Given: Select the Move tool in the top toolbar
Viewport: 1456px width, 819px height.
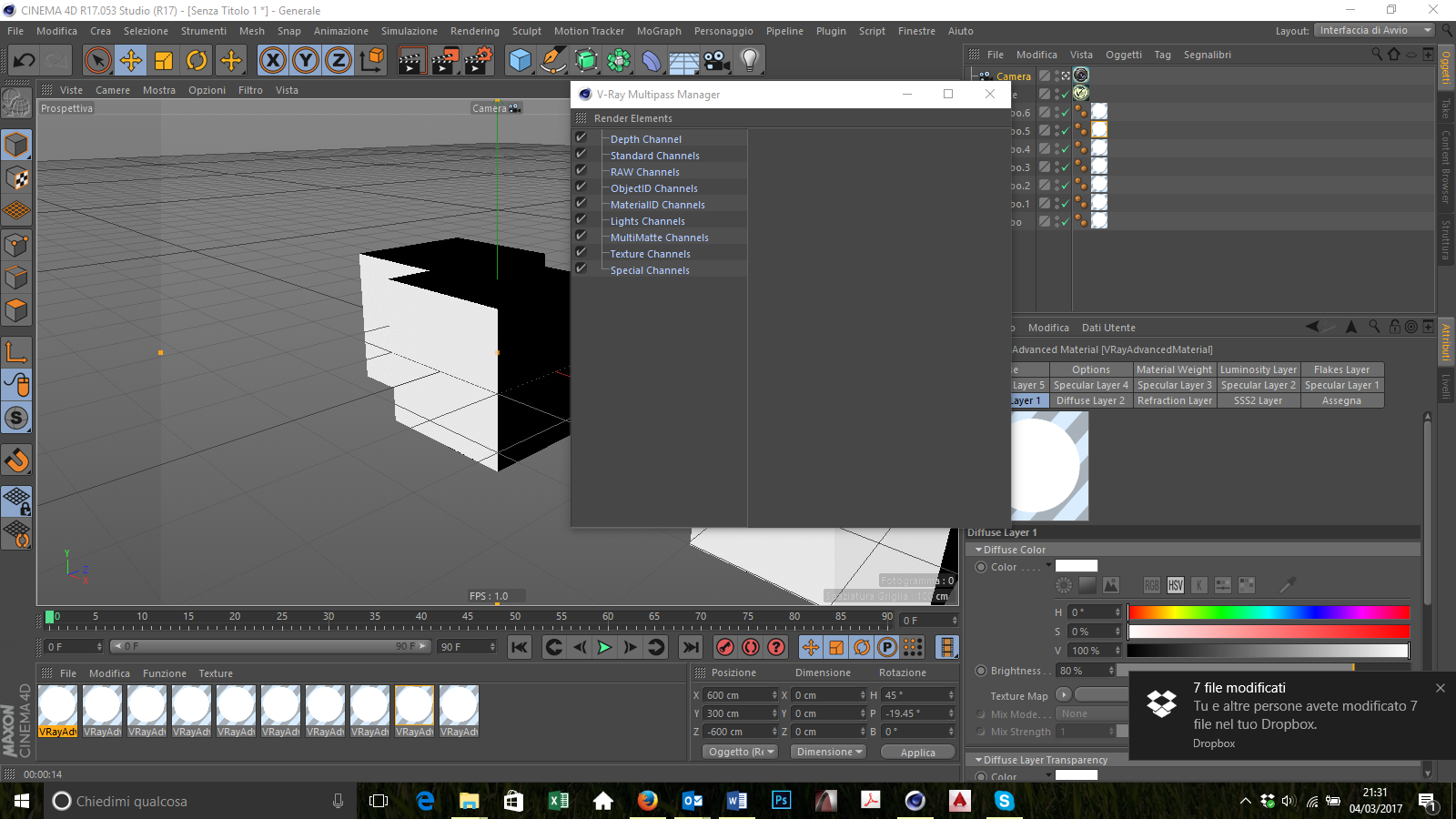Looking at the screenshot, I should 131,61.
